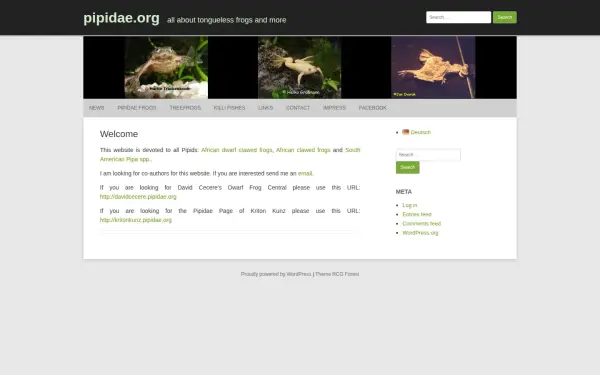
Task: Focus the sidebar search input field
Action: pos(428,155)
